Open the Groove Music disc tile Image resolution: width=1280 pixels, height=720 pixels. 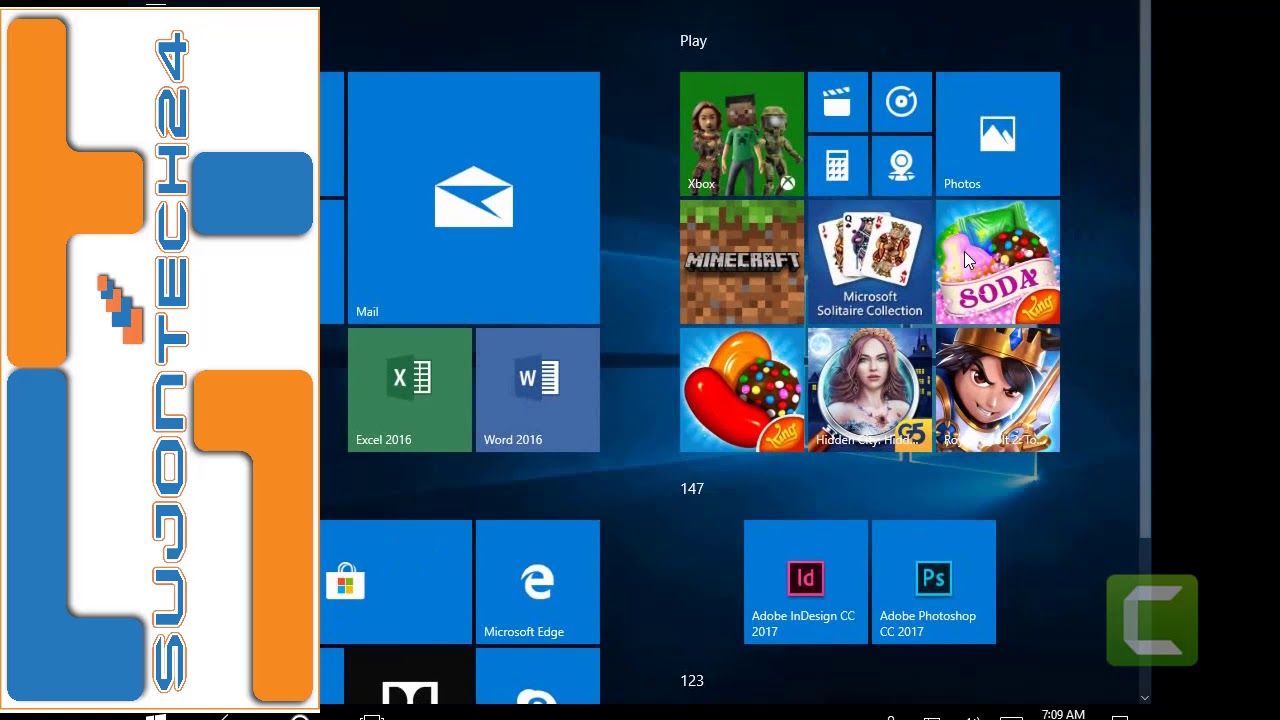[902, 102]
